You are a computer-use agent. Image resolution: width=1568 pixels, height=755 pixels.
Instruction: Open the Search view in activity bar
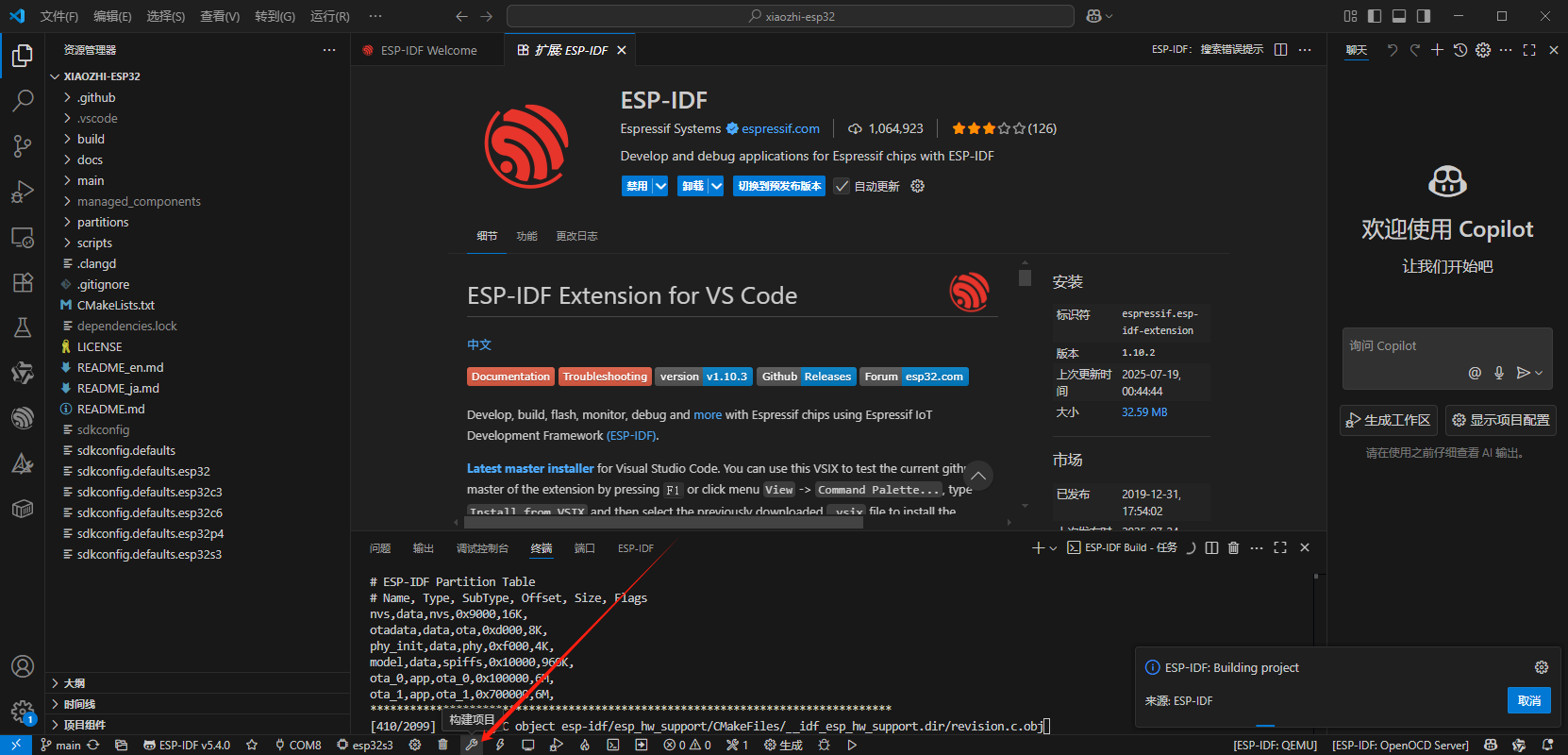[x=23, y=101]
